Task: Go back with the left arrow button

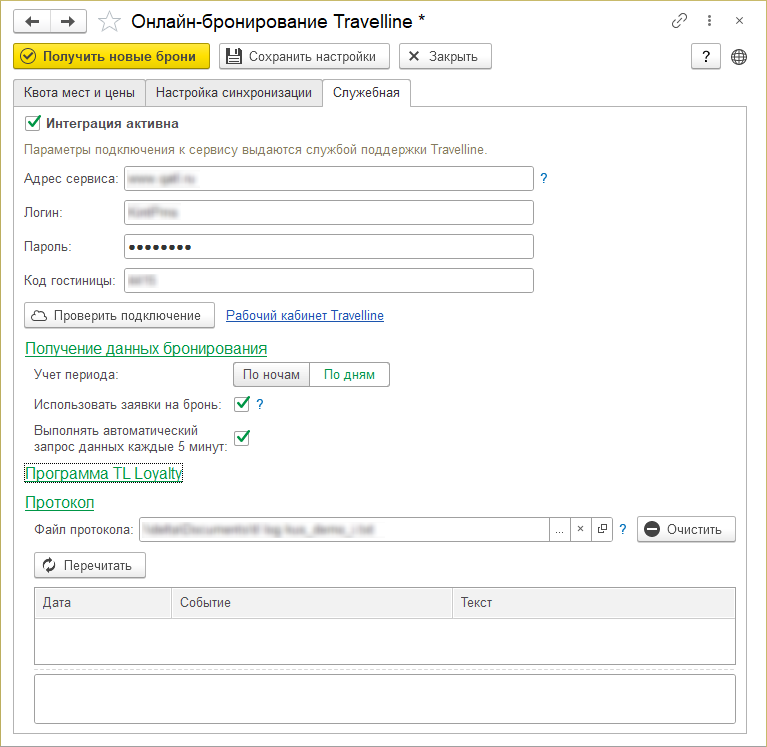Action: (32, 22)
